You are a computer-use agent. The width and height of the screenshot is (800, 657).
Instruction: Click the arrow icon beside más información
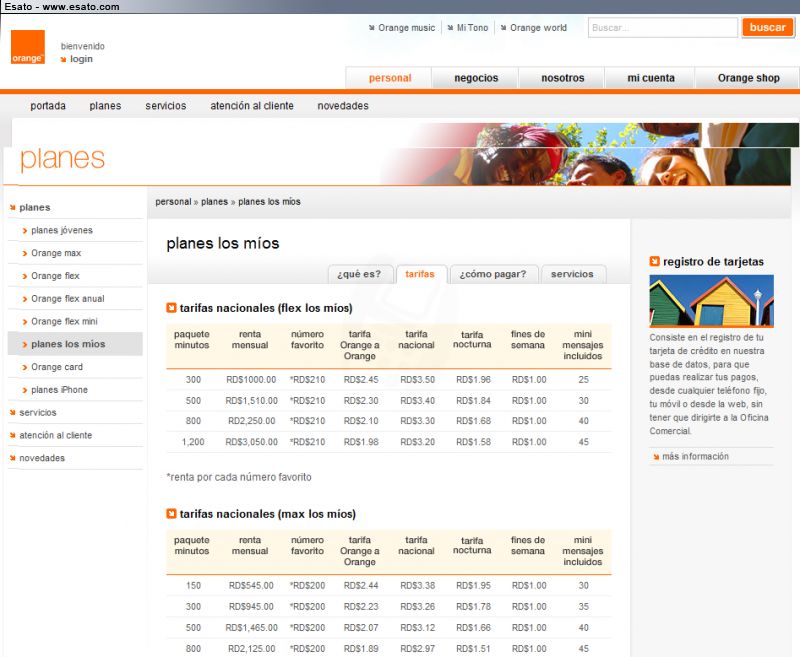point(656,457)
